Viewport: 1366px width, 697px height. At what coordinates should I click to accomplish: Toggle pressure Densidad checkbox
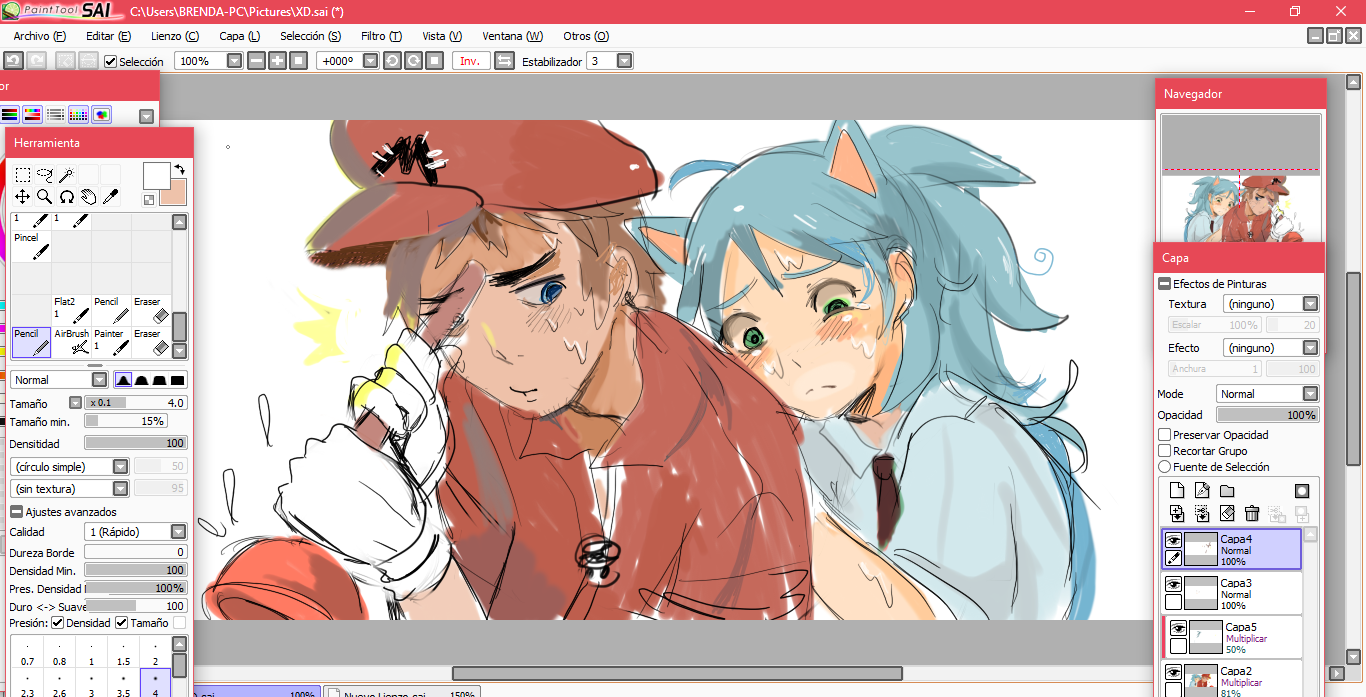57,623
